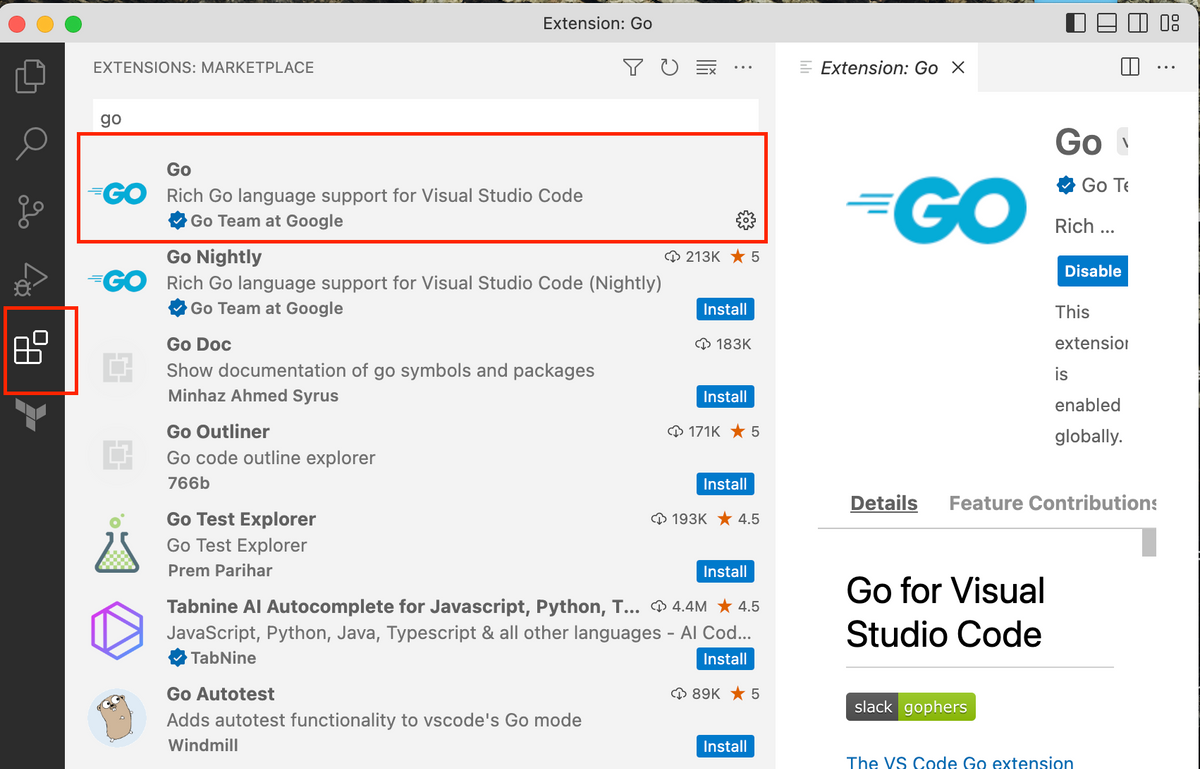Open the Extensions view icon
Viewport: 1200px width, 769px height.
pos(31,348)
